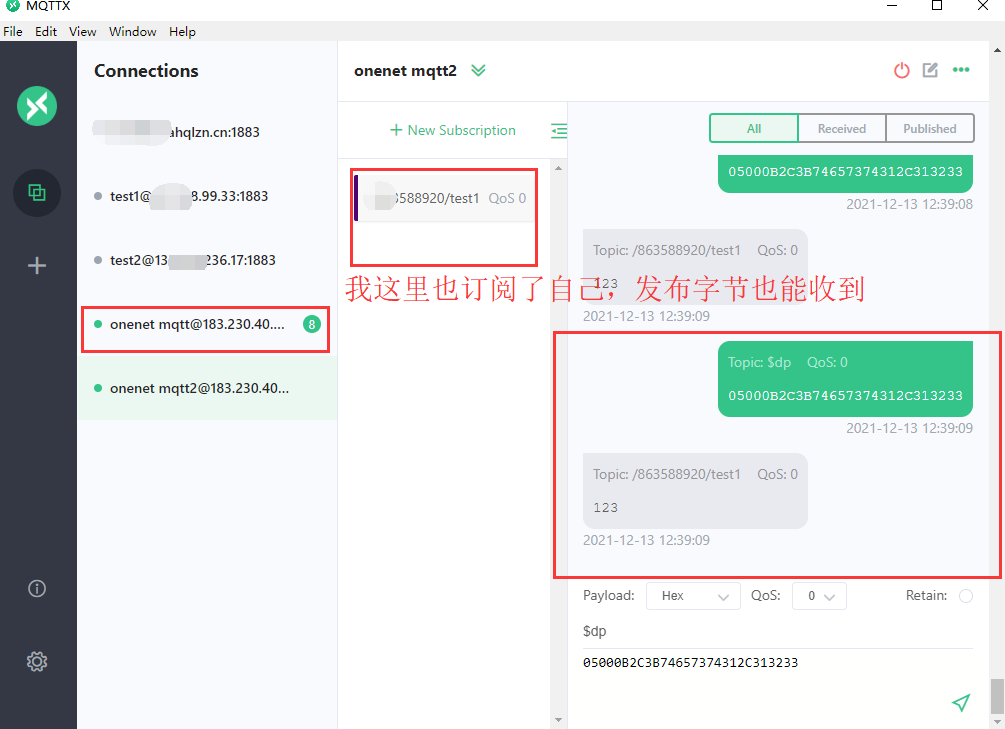Select the test2 connection
The height and width of the screenshot is (729, 1005).
click(207, 260)
